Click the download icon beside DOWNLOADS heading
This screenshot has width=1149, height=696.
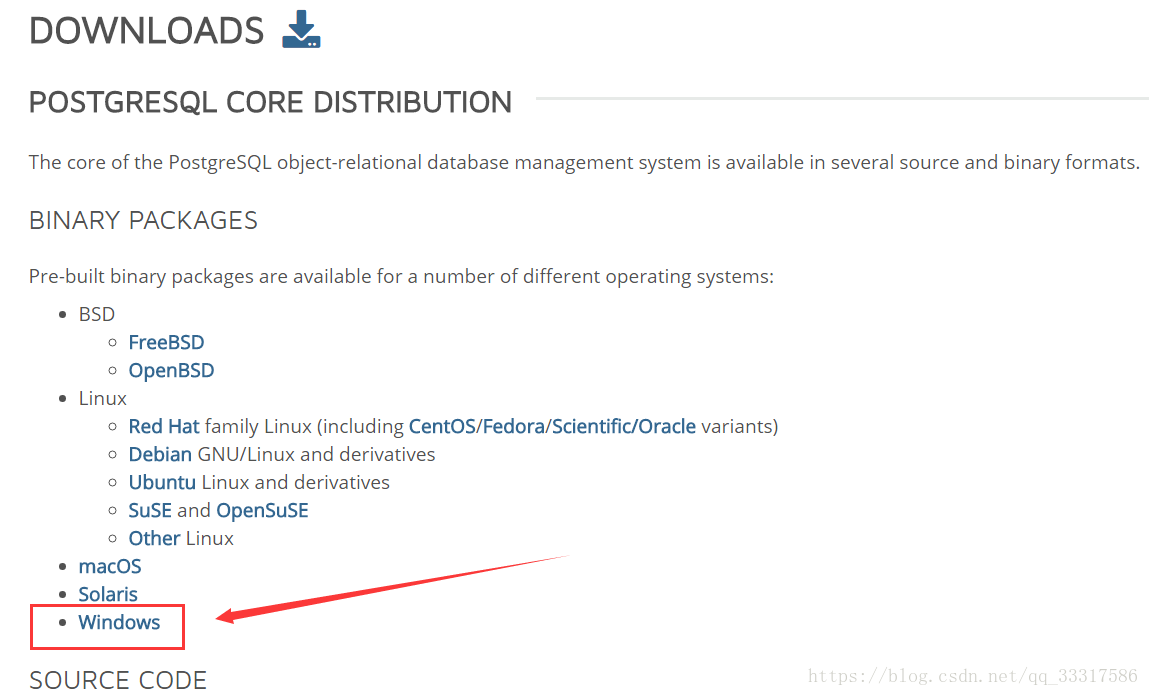point(300,30)
